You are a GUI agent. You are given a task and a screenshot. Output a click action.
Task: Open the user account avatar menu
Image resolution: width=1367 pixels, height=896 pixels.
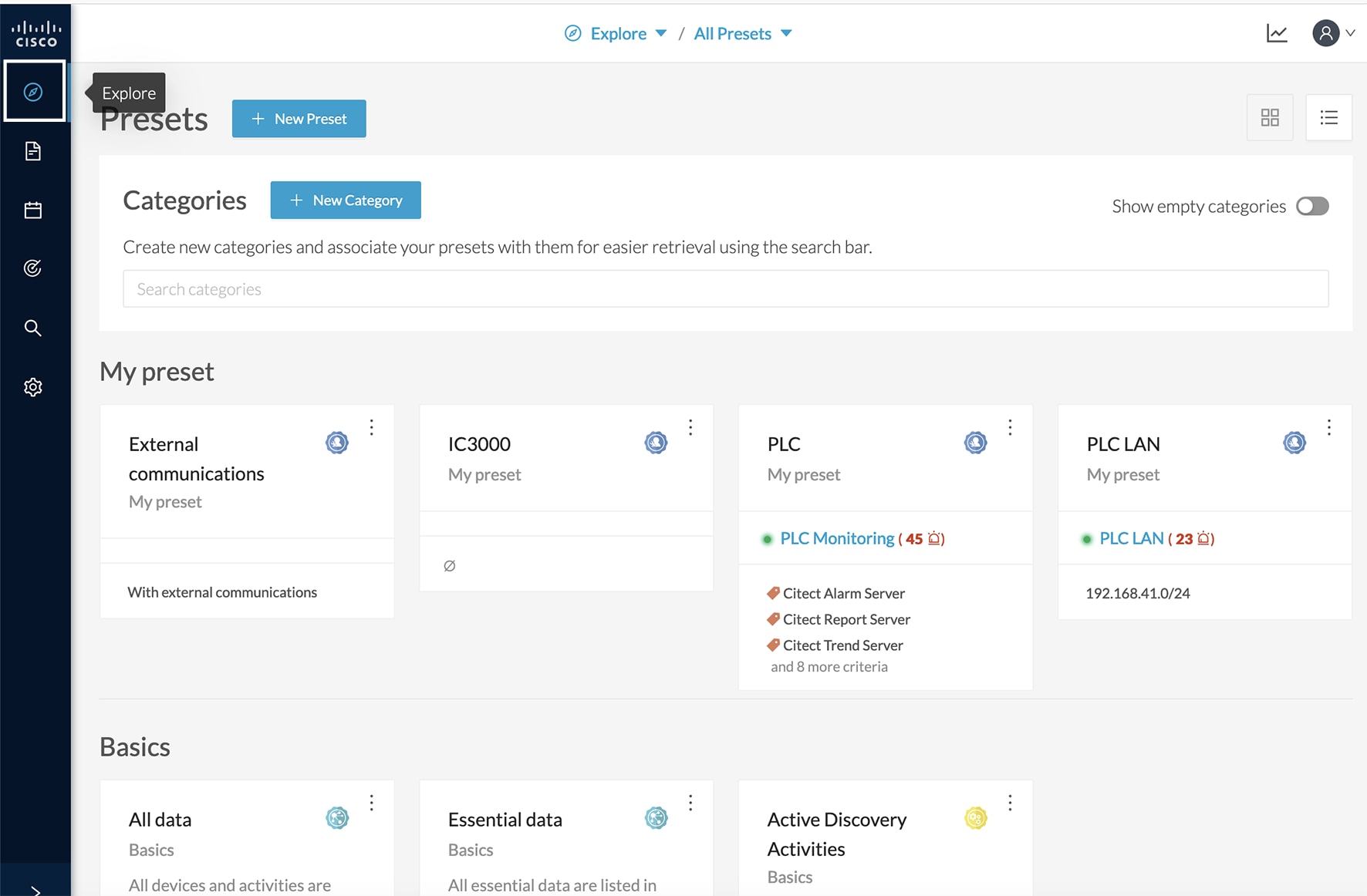[1333, 33]
